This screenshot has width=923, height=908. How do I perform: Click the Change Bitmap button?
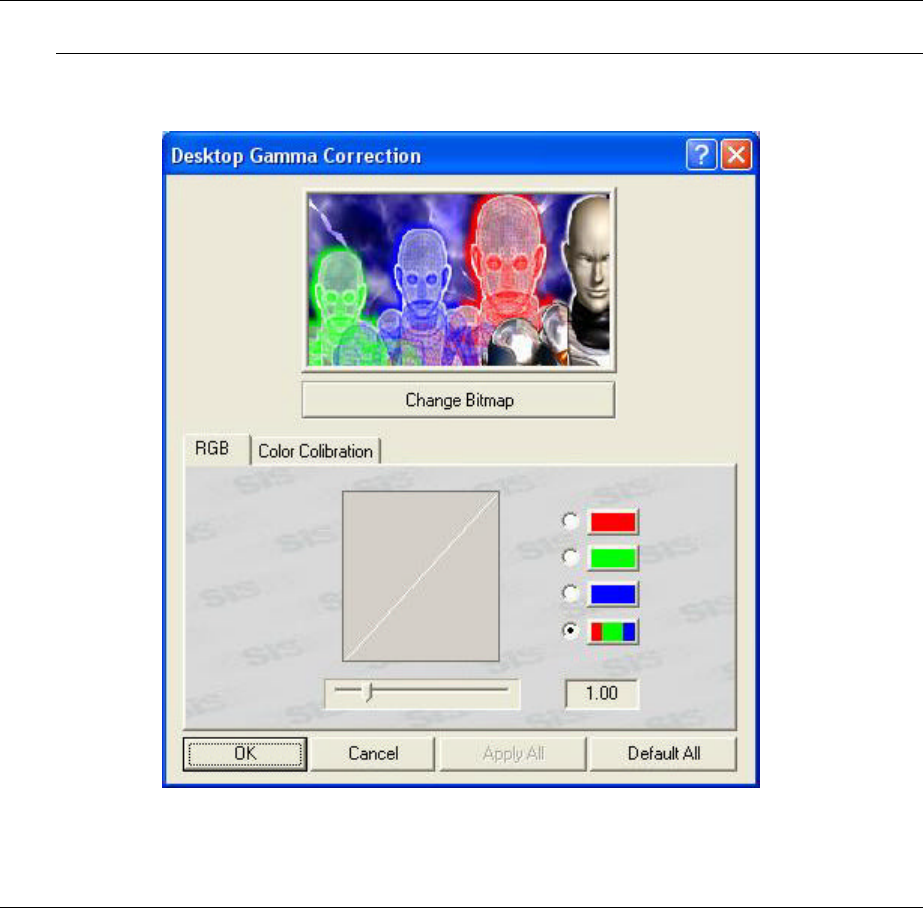pos(459,400)
